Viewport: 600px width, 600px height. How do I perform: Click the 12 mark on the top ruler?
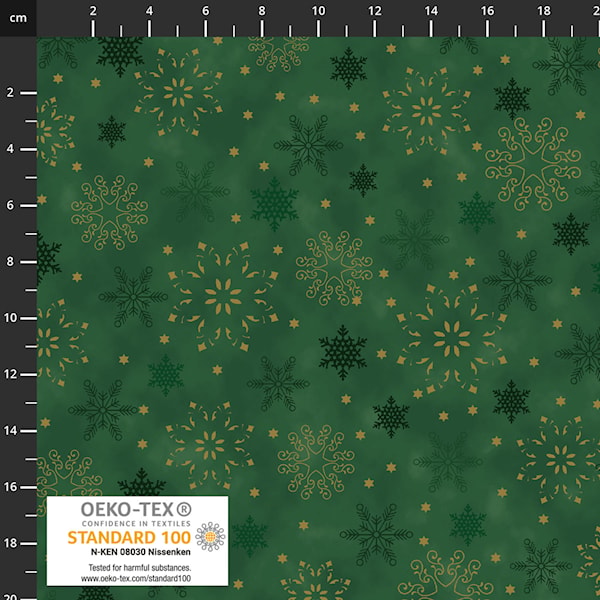[375, 11]
